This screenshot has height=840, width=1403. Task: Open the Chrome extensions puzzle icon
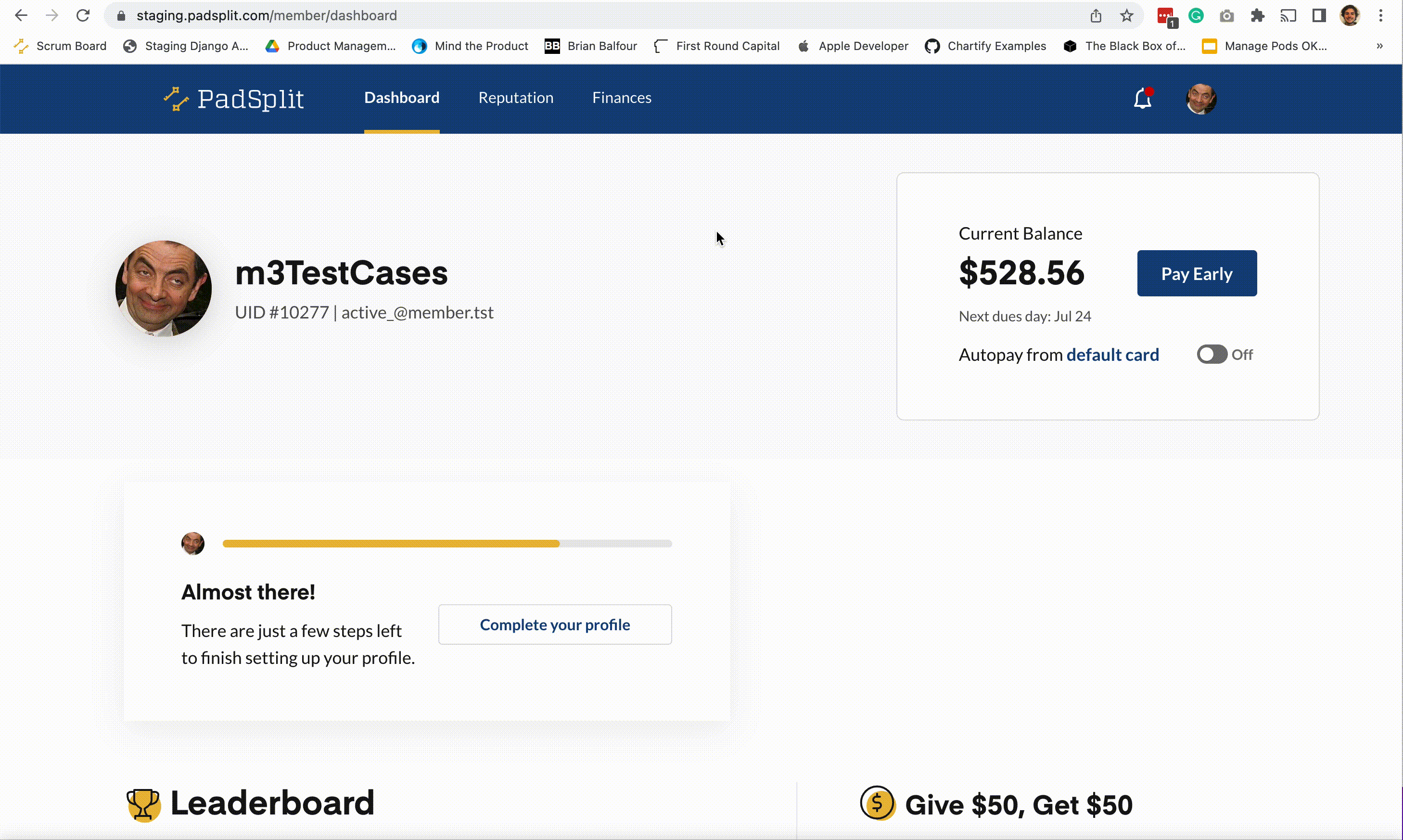(x=1257, y=16)
